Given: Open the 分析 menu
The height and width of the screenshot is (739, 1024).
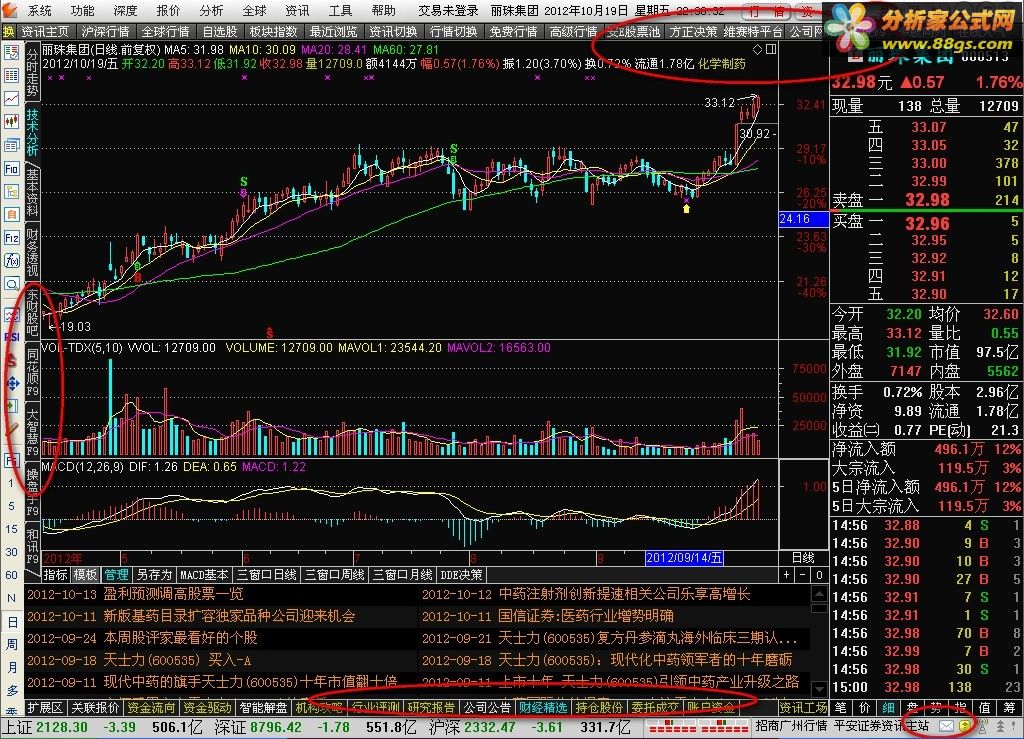Looking at the screenshot, I should 212,10.
